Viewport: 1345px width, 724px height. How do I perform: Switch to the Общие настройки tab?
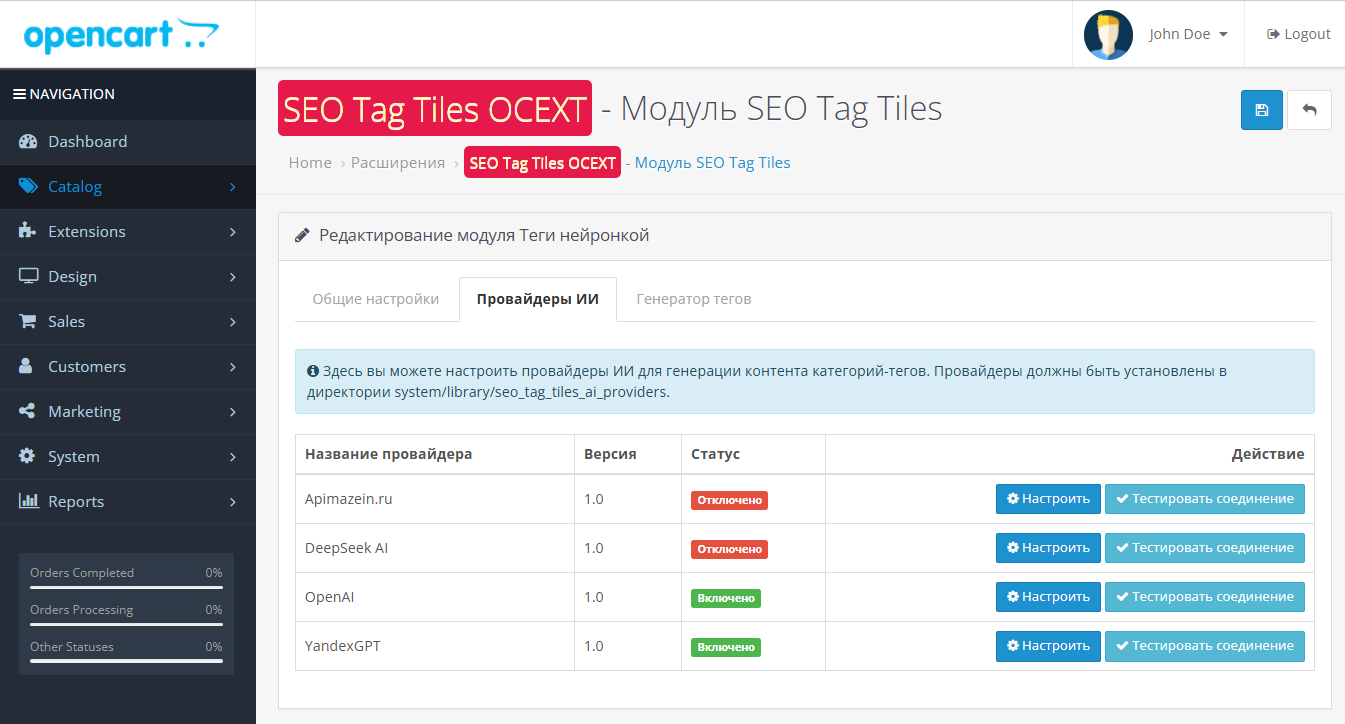pos(375,299)
